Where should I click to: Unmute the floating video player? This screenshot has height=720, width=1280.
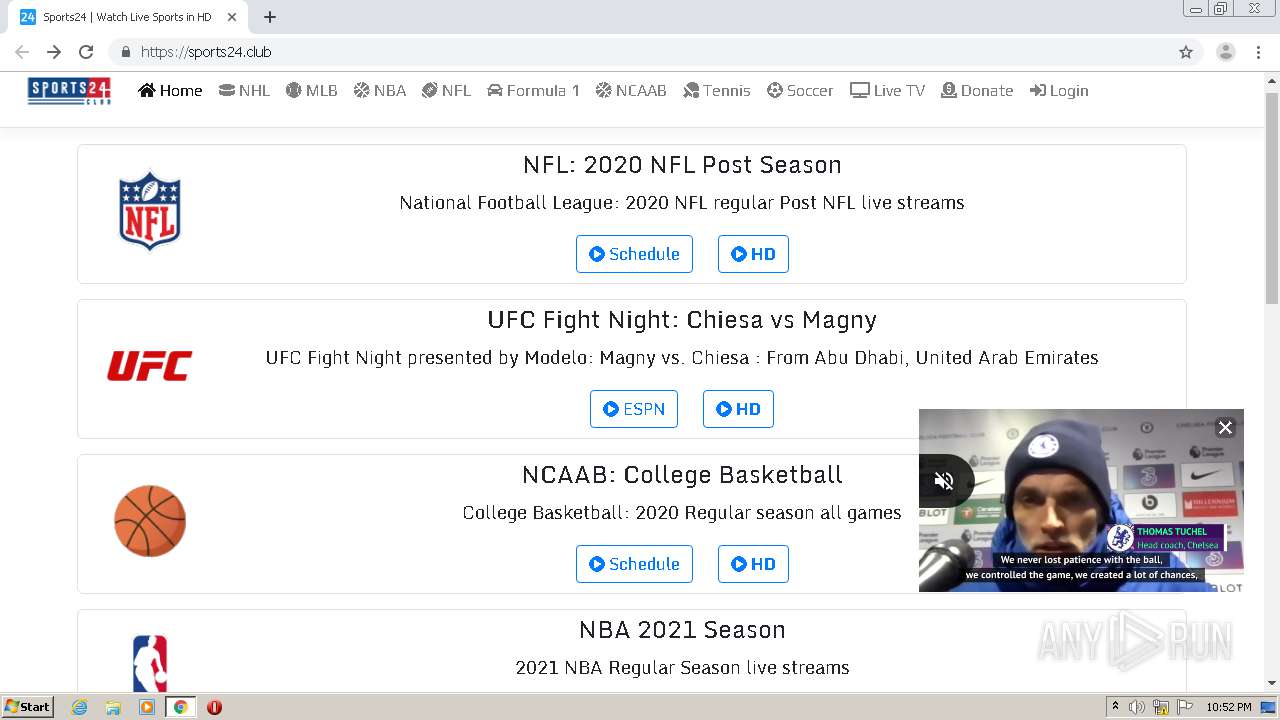tap(943, 481)
